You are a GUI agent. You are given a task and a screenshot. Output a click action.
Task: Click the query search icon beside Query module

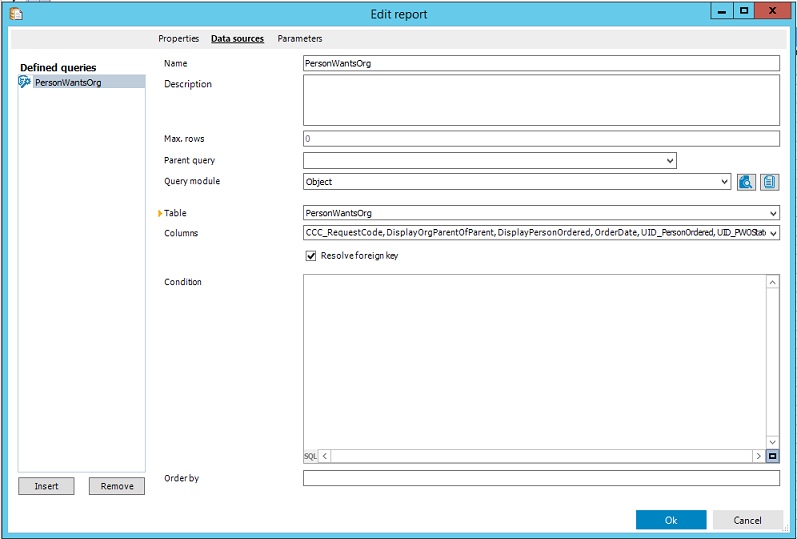click(x=746, y=182)
